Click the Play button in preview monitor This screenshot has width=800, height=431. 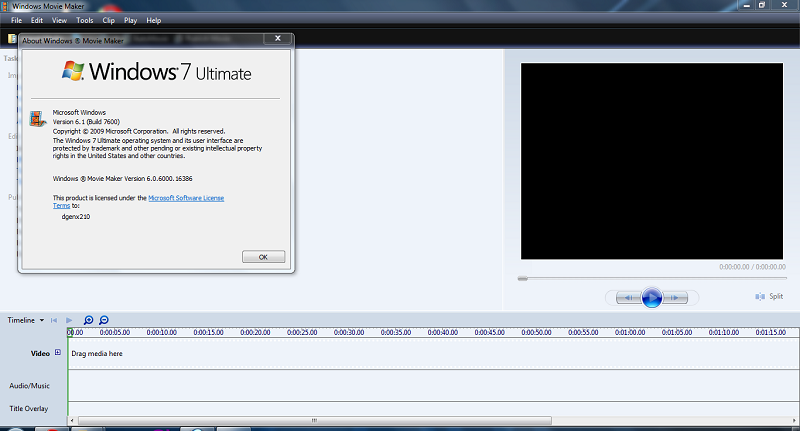(x=652, y=297)
